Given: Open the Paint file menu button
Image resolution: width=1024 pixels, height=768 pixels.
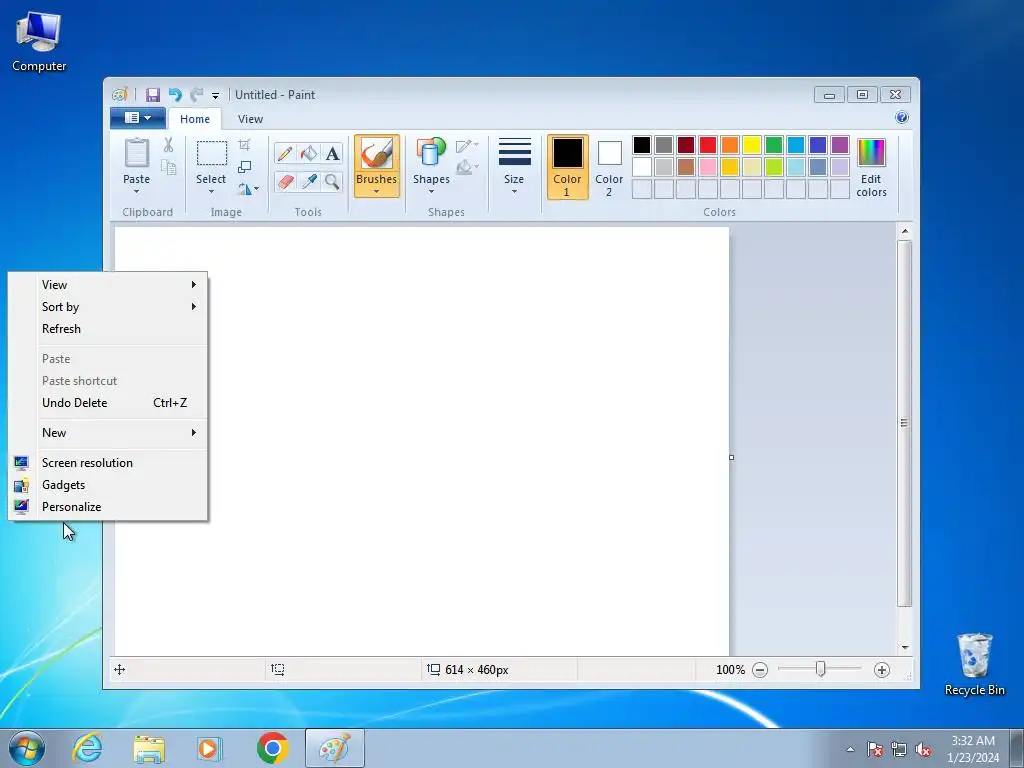Looking at the screenshot, I should pyautogui.click(x=138, y=118).
